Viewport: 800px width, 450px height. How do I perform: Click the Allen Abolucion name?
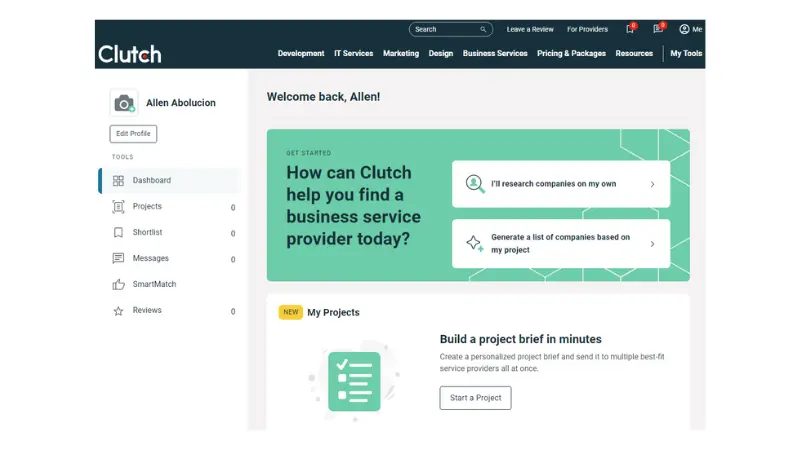[x=181, y=103]
